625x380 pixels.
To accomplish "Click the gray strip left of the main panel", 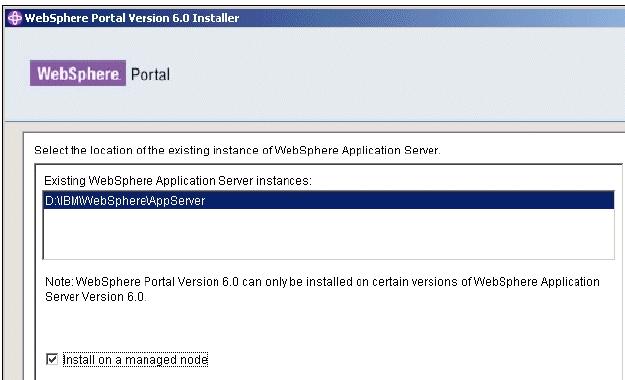I will 13,251.
